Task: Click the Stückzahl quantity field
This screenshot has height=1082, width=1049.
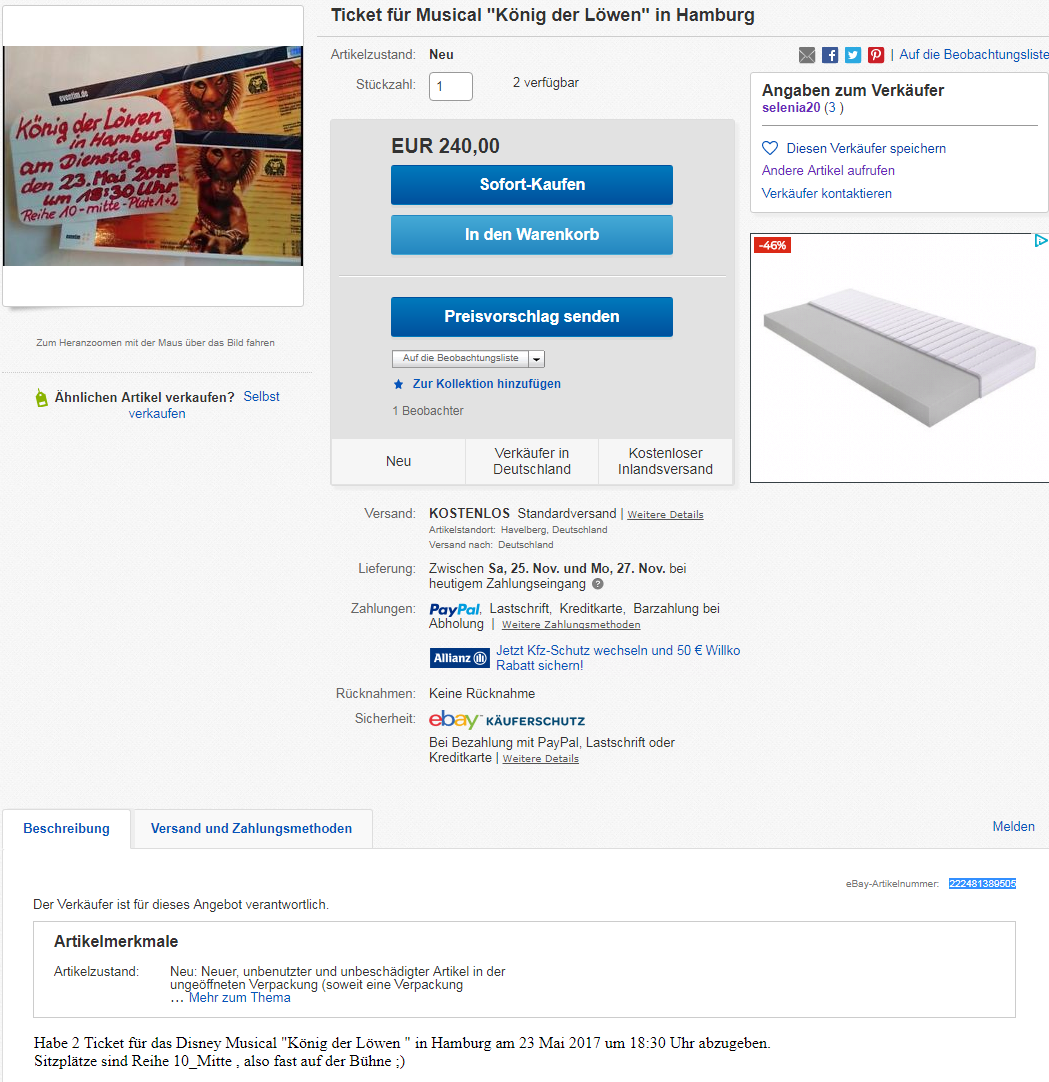Action: point(451,87)
